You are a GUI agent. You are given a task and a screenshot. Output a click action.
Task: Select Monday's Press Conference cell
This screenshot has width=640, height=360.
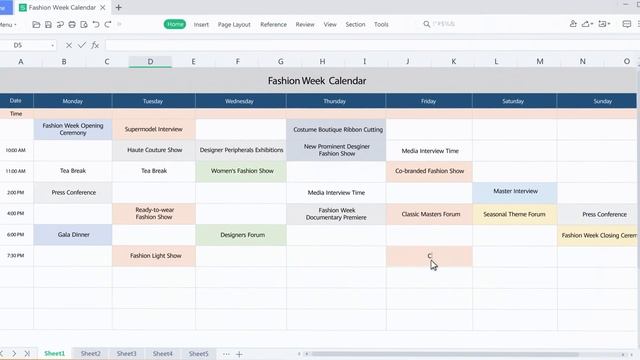73,193
